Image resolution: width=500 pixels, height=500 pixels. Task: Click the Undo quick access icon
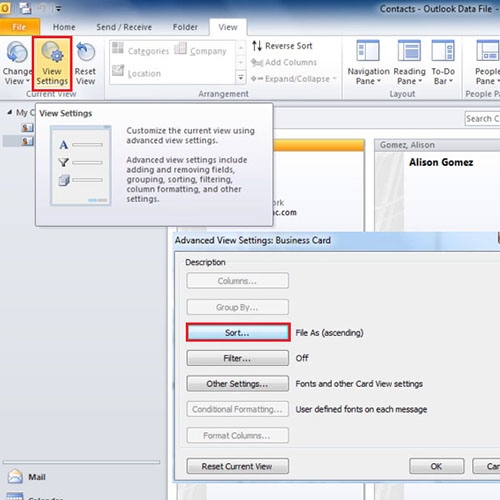(42, 8)
